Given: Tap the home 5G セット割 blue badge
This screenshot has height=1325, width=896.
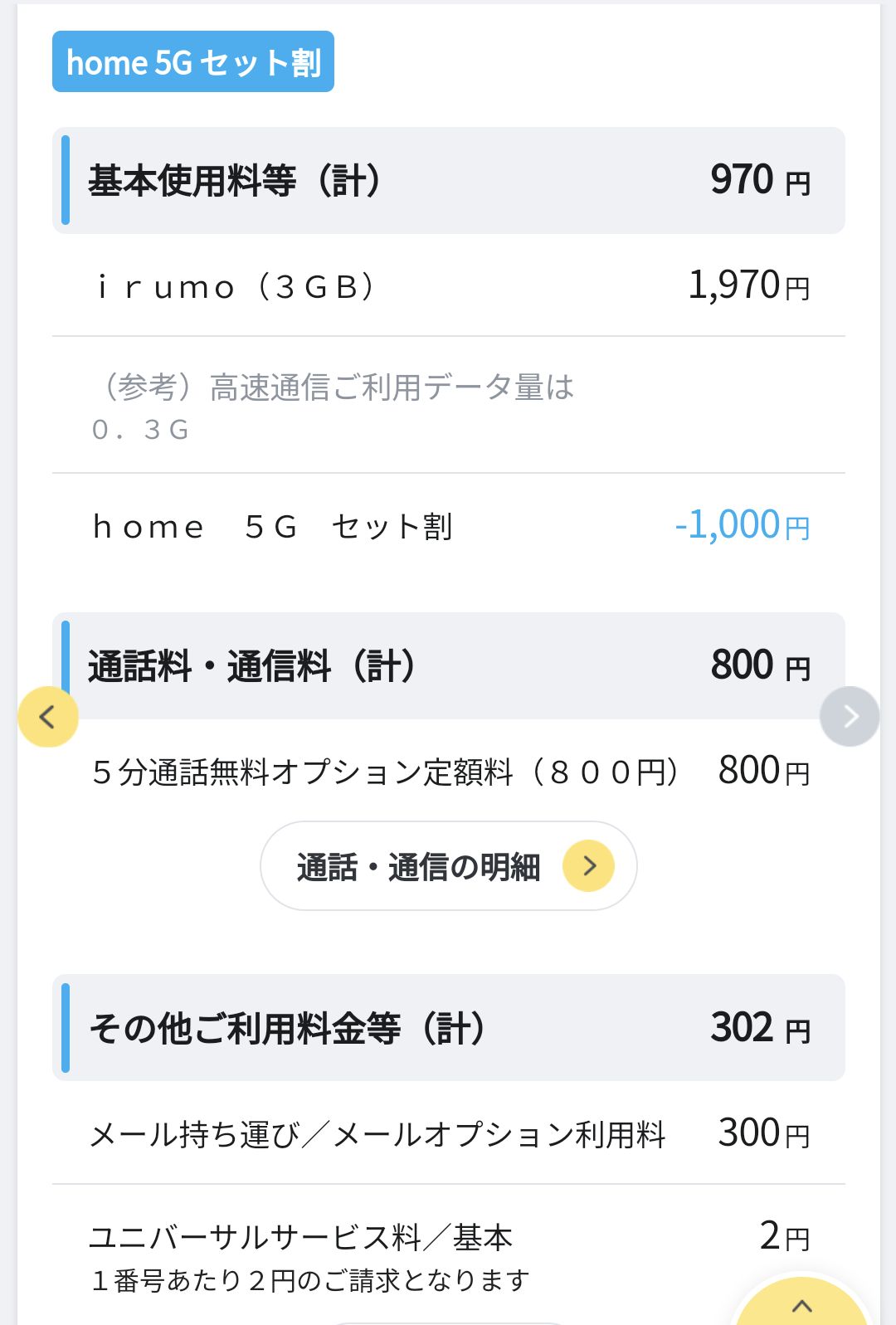Looking at the screenshot, I should (x=193, y=62).
